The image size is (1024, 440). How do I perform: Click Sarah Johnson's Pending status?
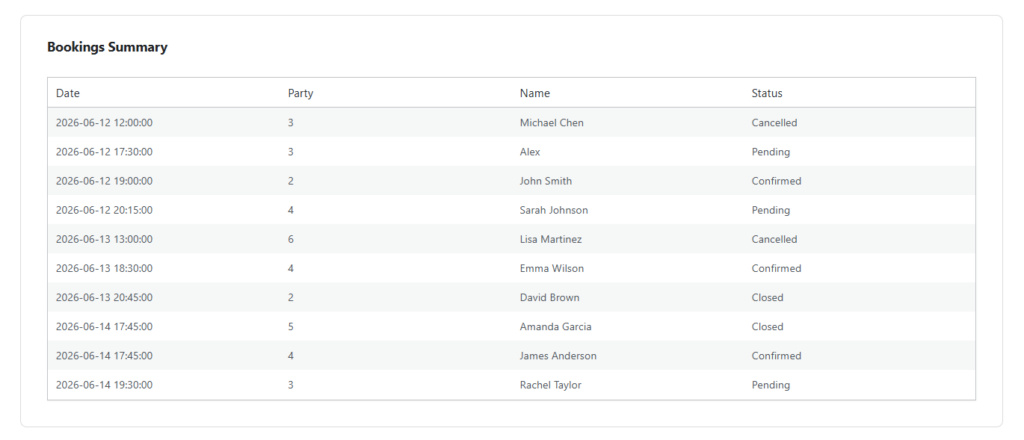coord(771,210)
